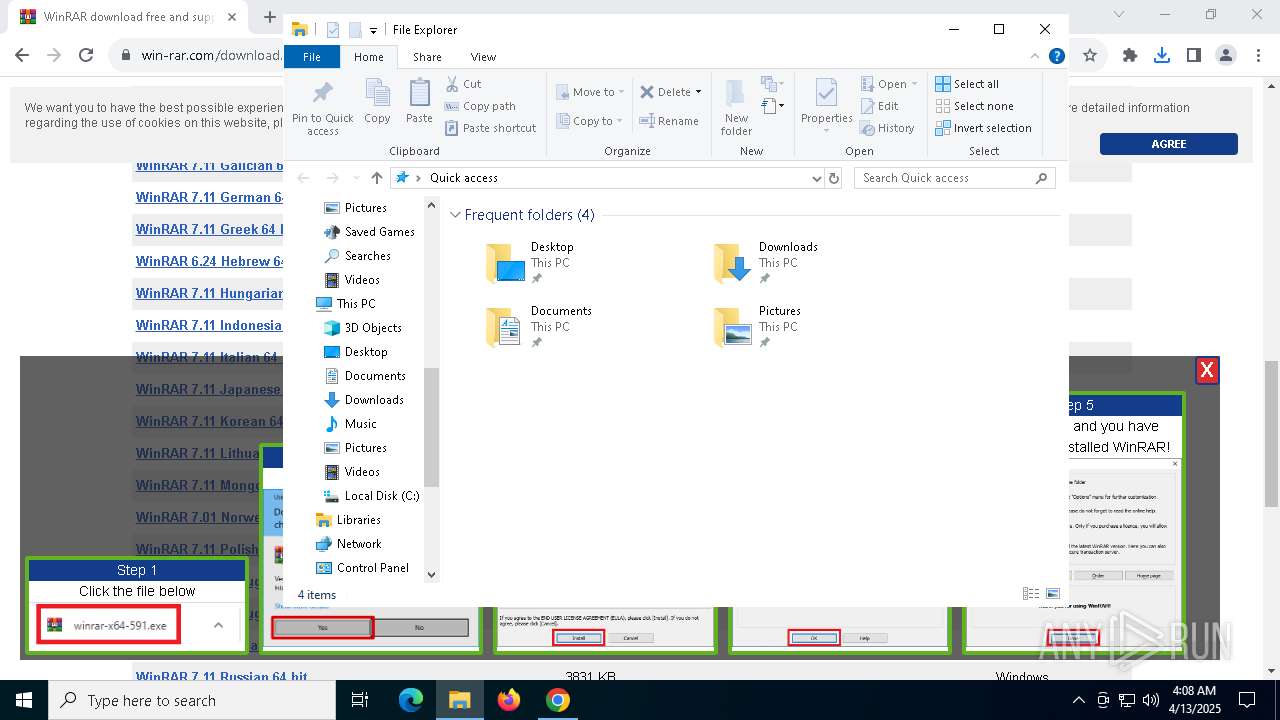Click the Refresh button in address bar

pos(834,178)
